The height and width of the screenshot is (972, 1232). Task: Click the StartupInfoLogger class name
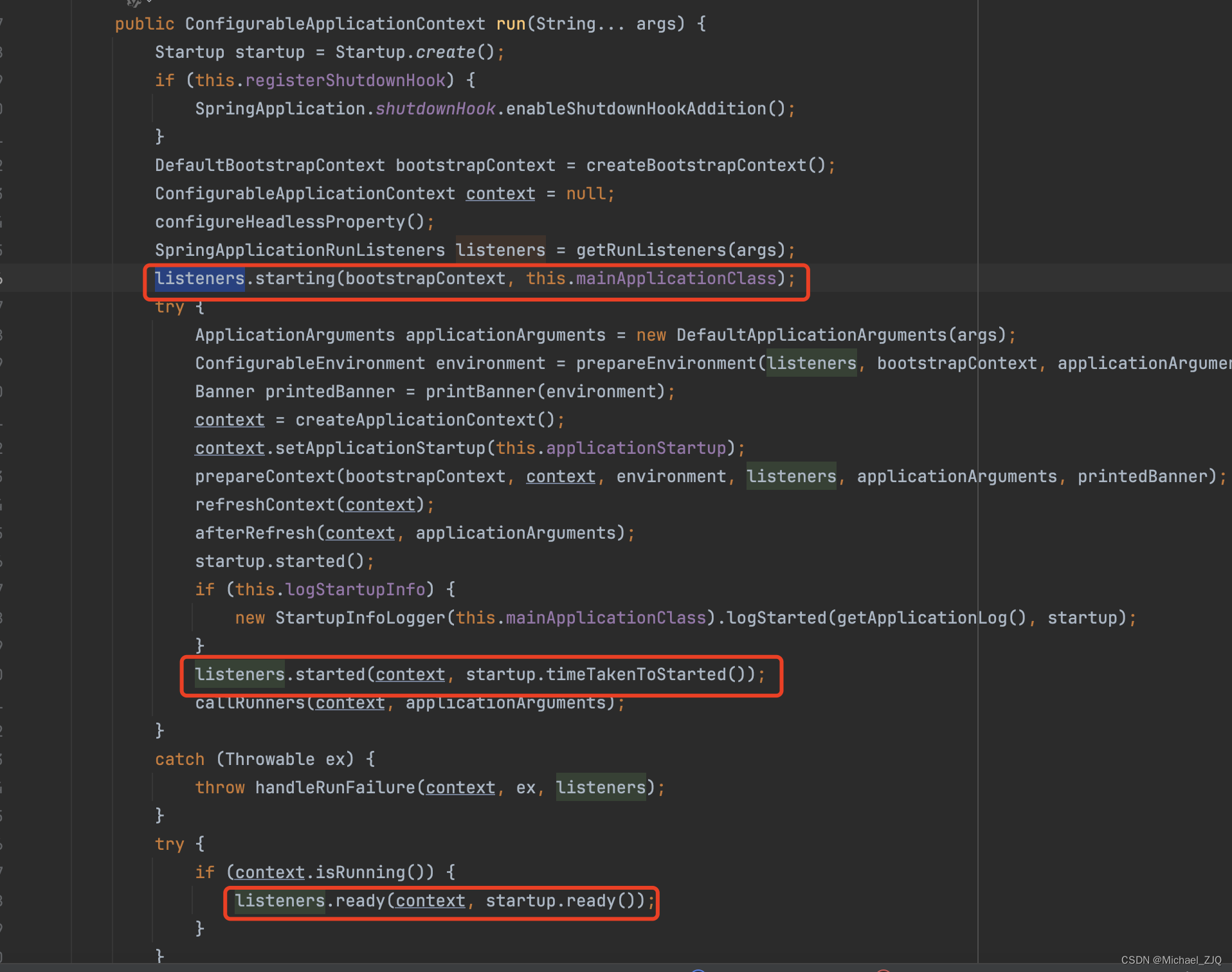[x=360, y=618]
